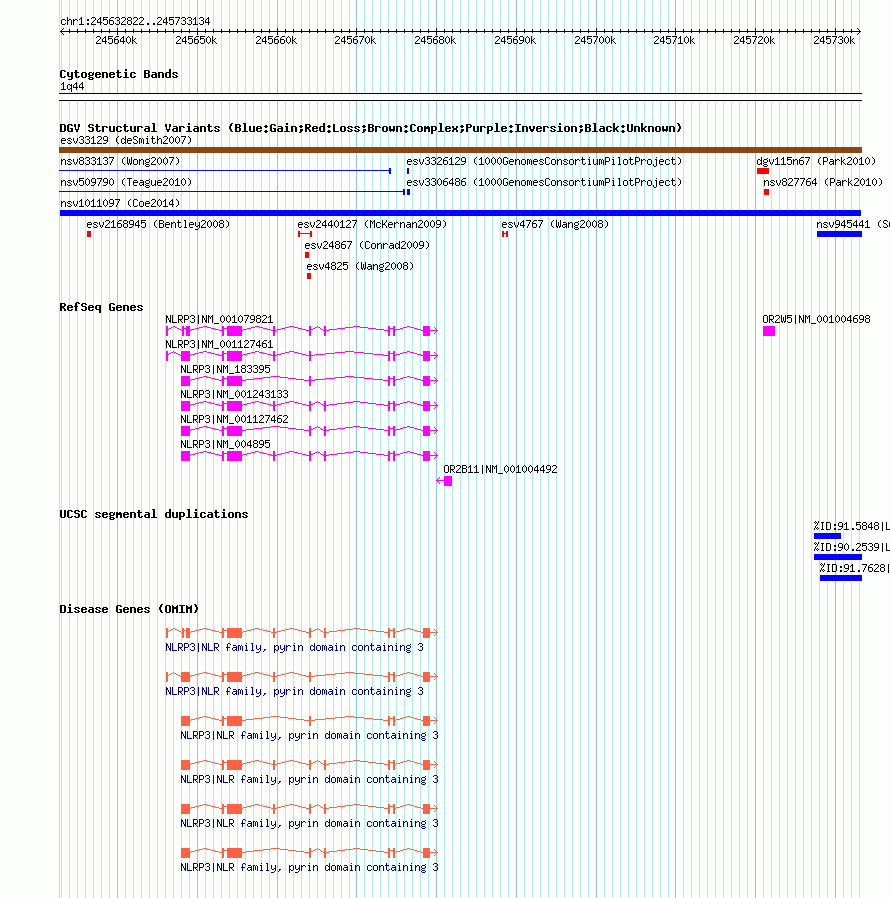Click the magenta OR2W5 gene box
This screenshot has height=898, width=890.
click(769, 331)
